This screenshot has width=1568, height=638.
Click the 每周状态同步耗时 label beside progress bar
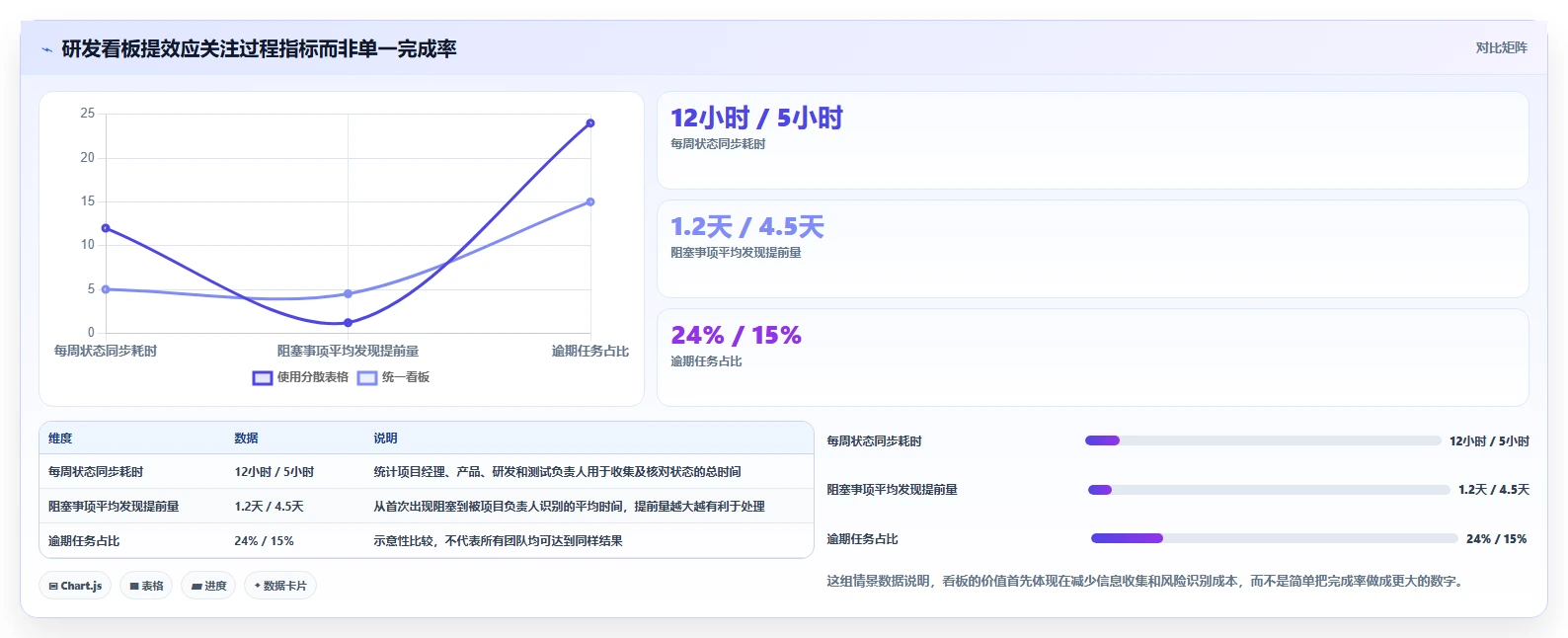pos(874,441)
